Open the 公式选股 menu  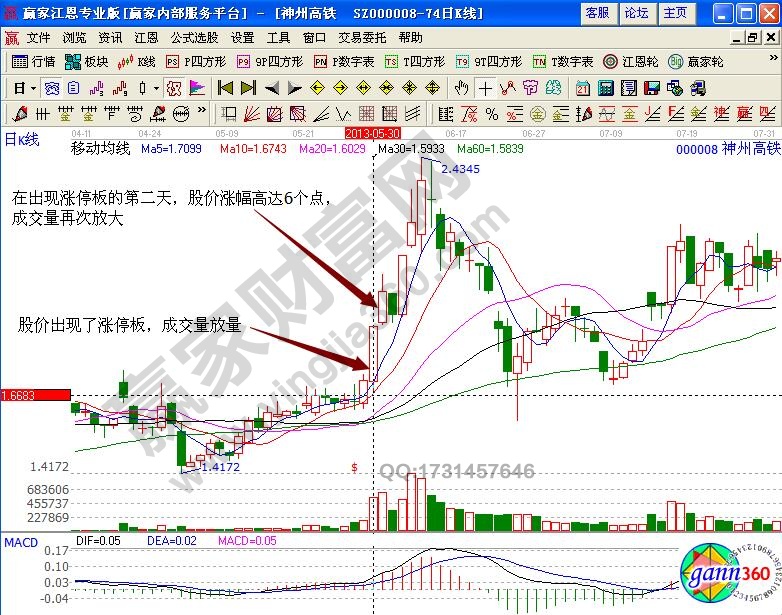click(194, 37)
